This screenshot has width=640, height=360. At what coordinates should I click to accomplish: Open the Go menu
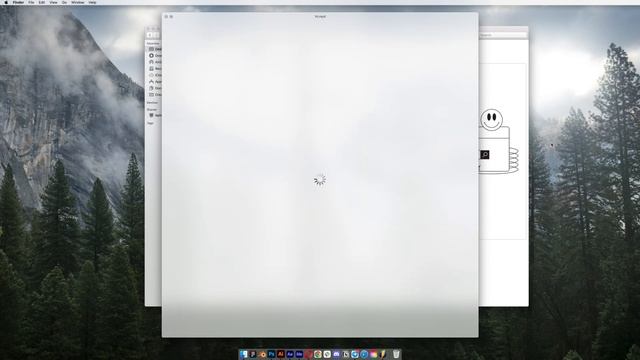[x=64, y=2]
